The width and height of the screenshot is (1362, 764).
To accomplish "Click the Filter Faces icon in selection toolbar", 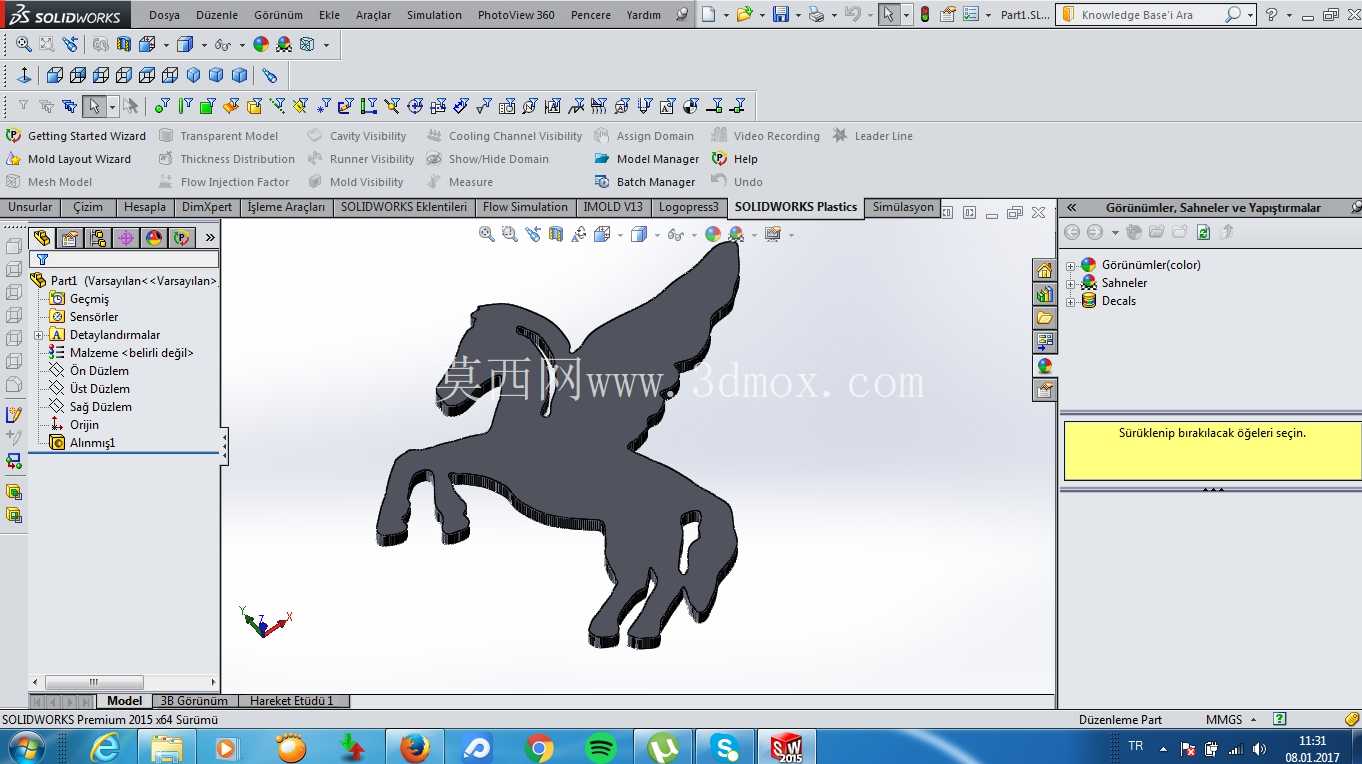I will [207, 106].
